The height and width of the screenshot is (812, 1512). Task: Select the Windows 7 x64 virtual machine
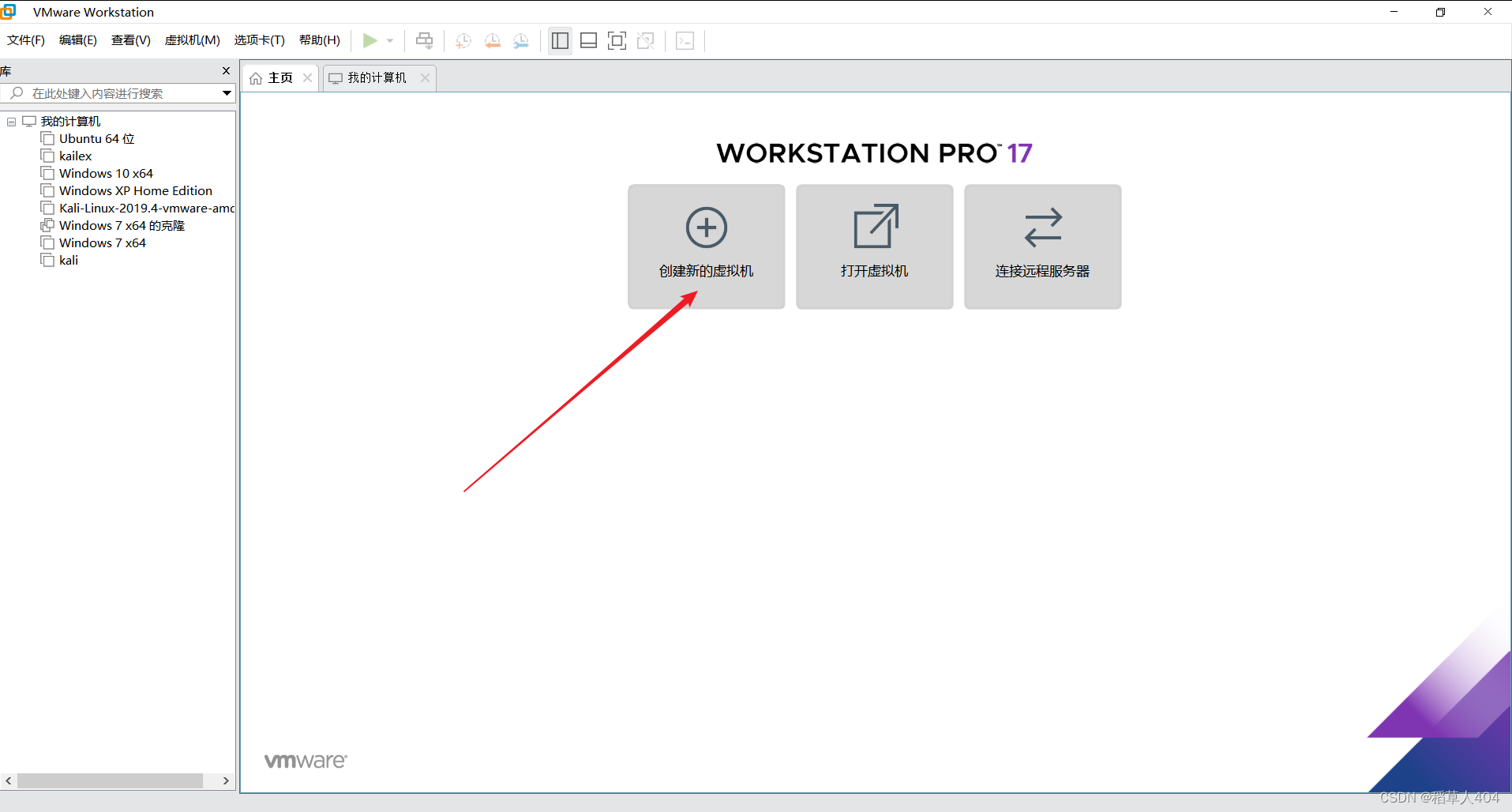(103, 243)
